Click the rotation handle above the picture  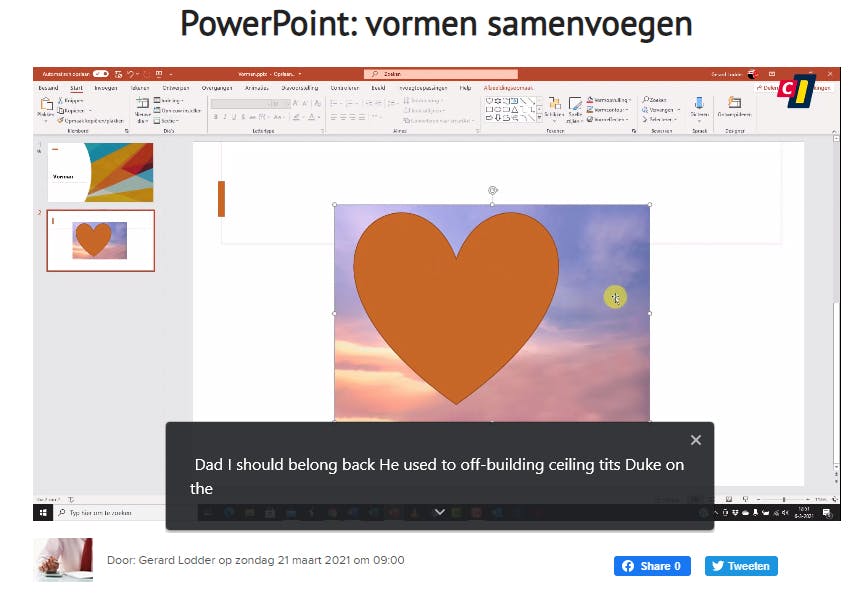493,190
